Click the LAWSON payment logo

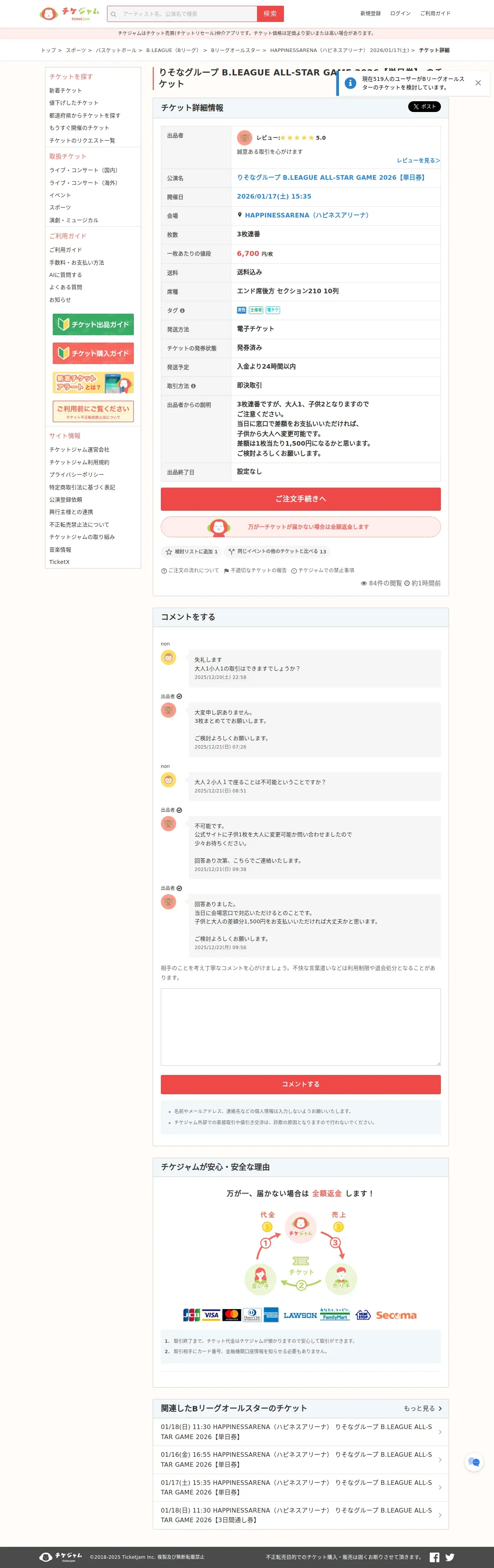click(x=300, y=1316)
